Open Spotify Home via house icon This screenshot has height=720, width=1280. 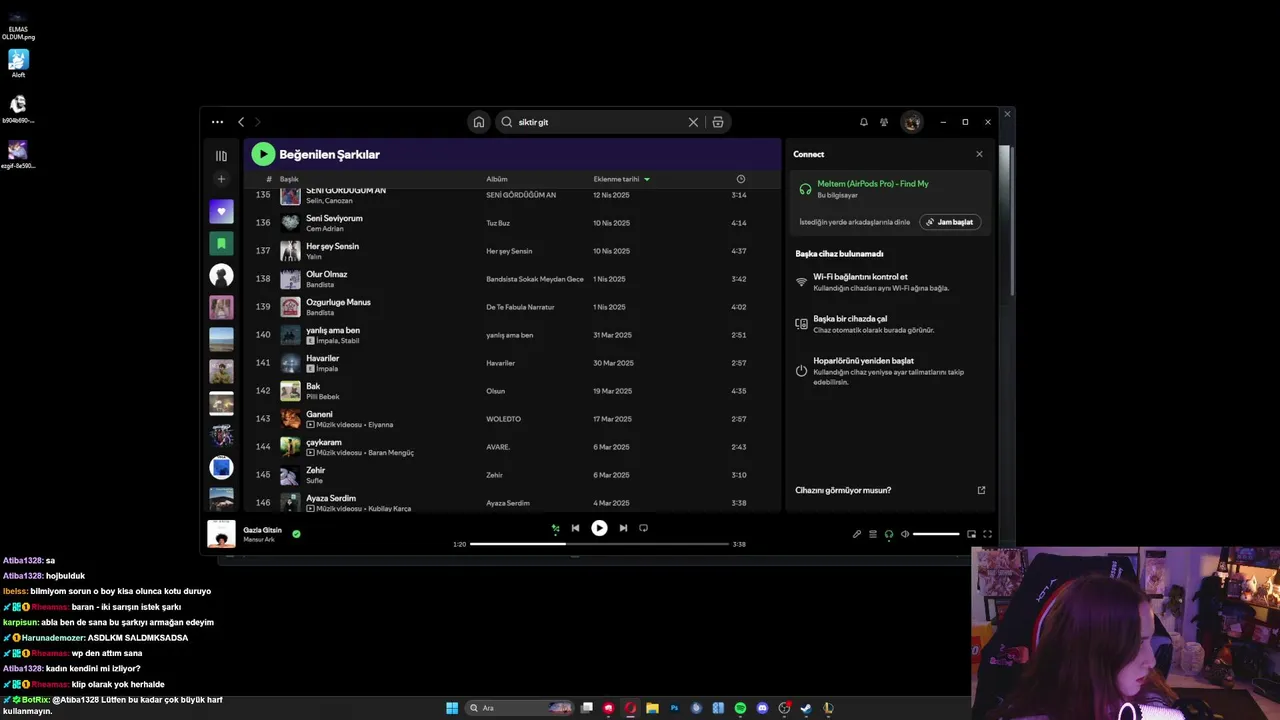479,122
